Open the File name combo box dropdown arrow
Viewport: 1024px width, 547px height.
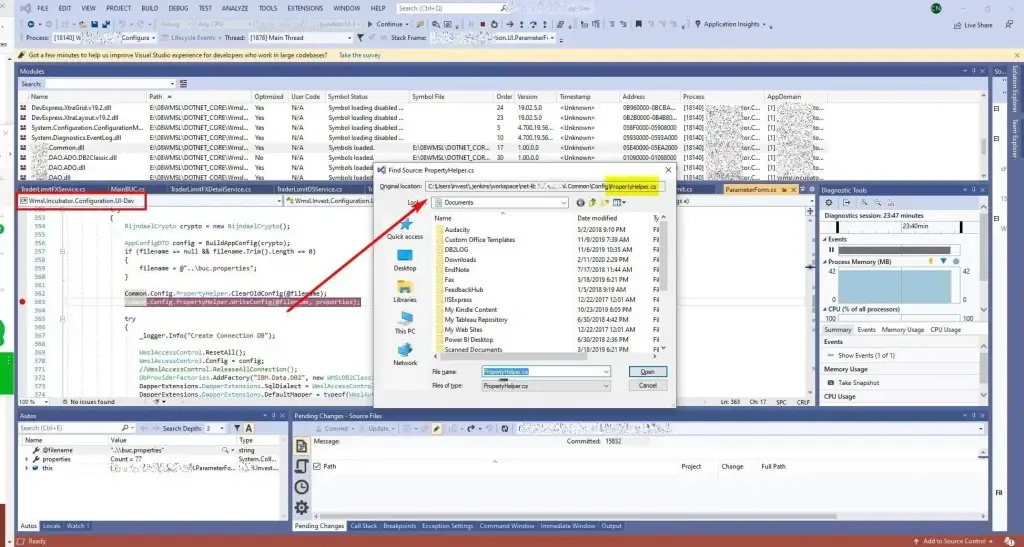(606, 371)
